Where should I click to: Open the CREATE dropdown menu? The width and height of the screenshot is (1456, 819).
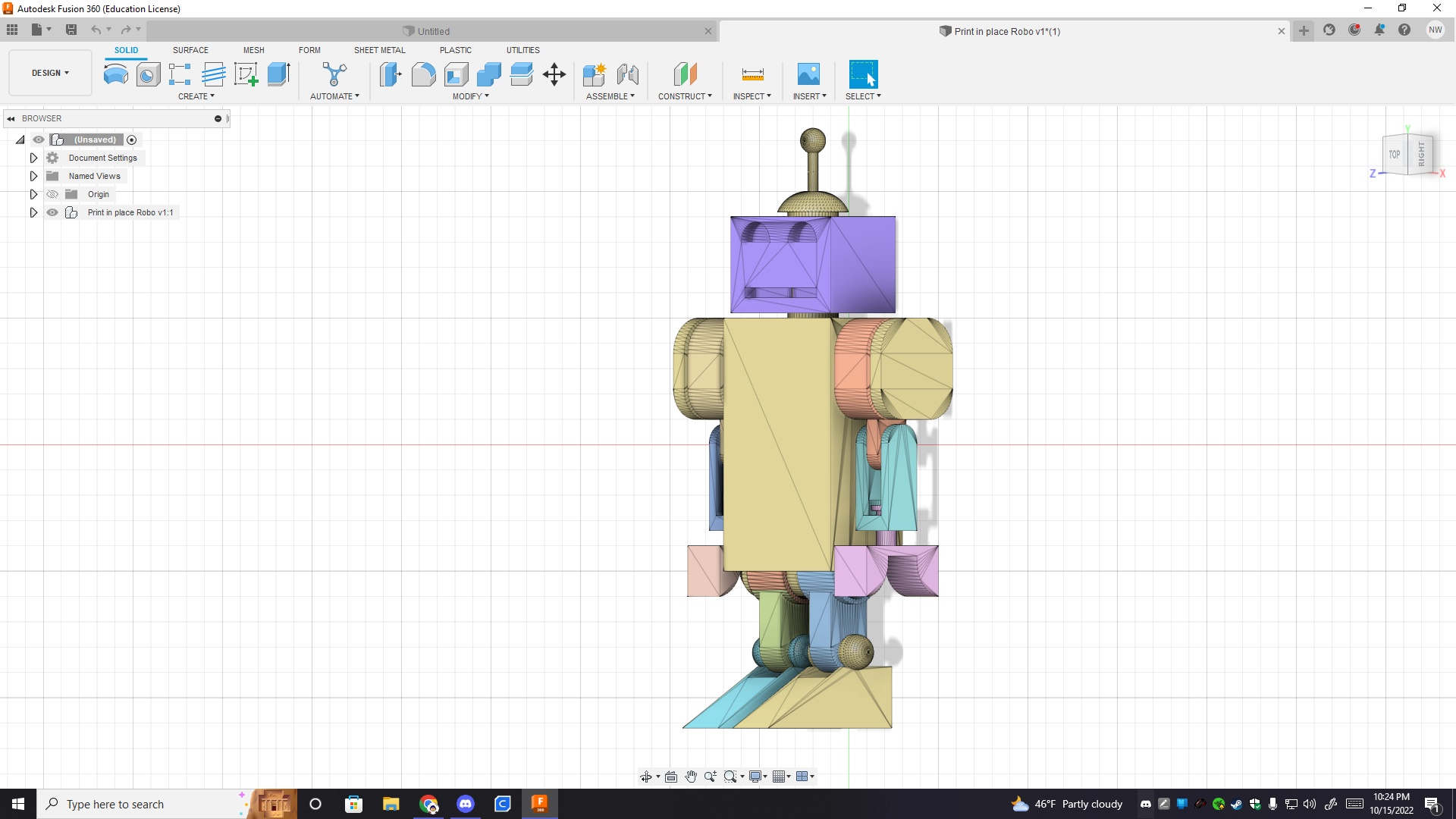pos(196,96)
